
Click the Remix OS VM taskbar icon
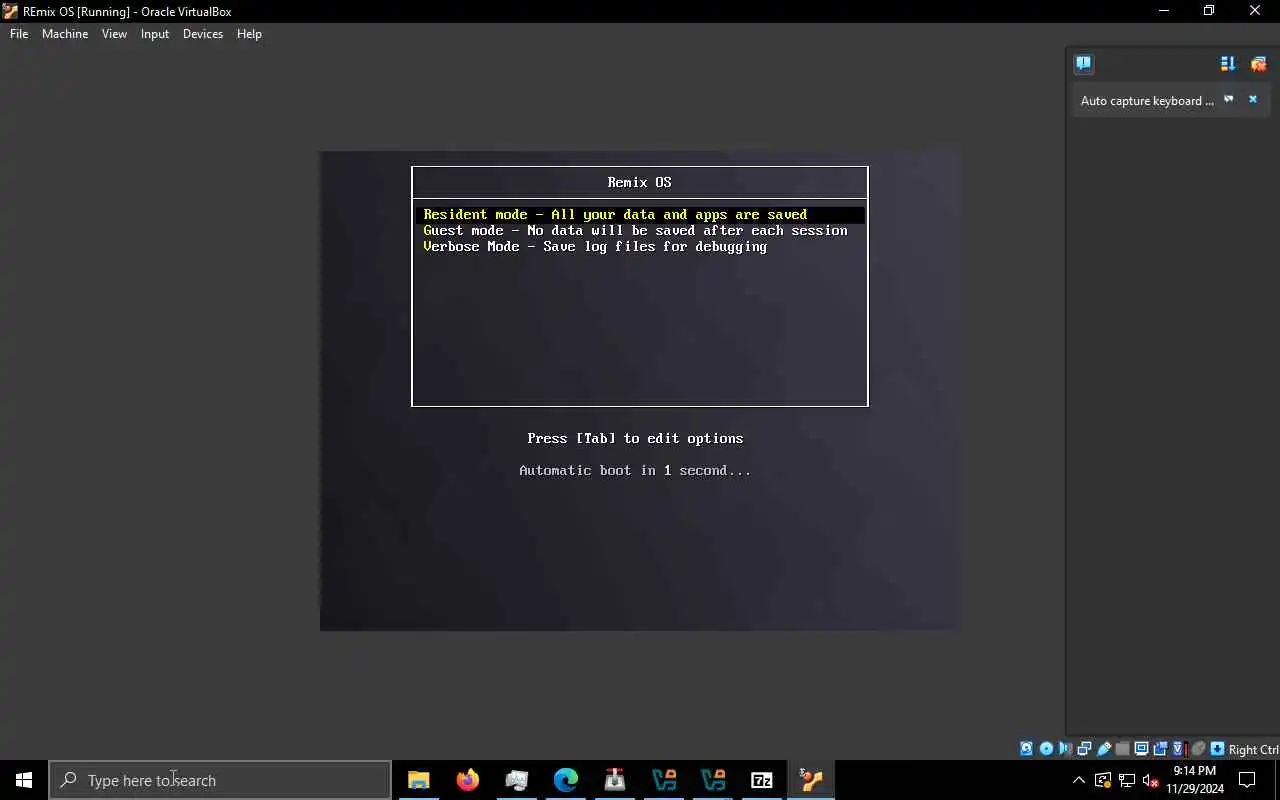810,780
